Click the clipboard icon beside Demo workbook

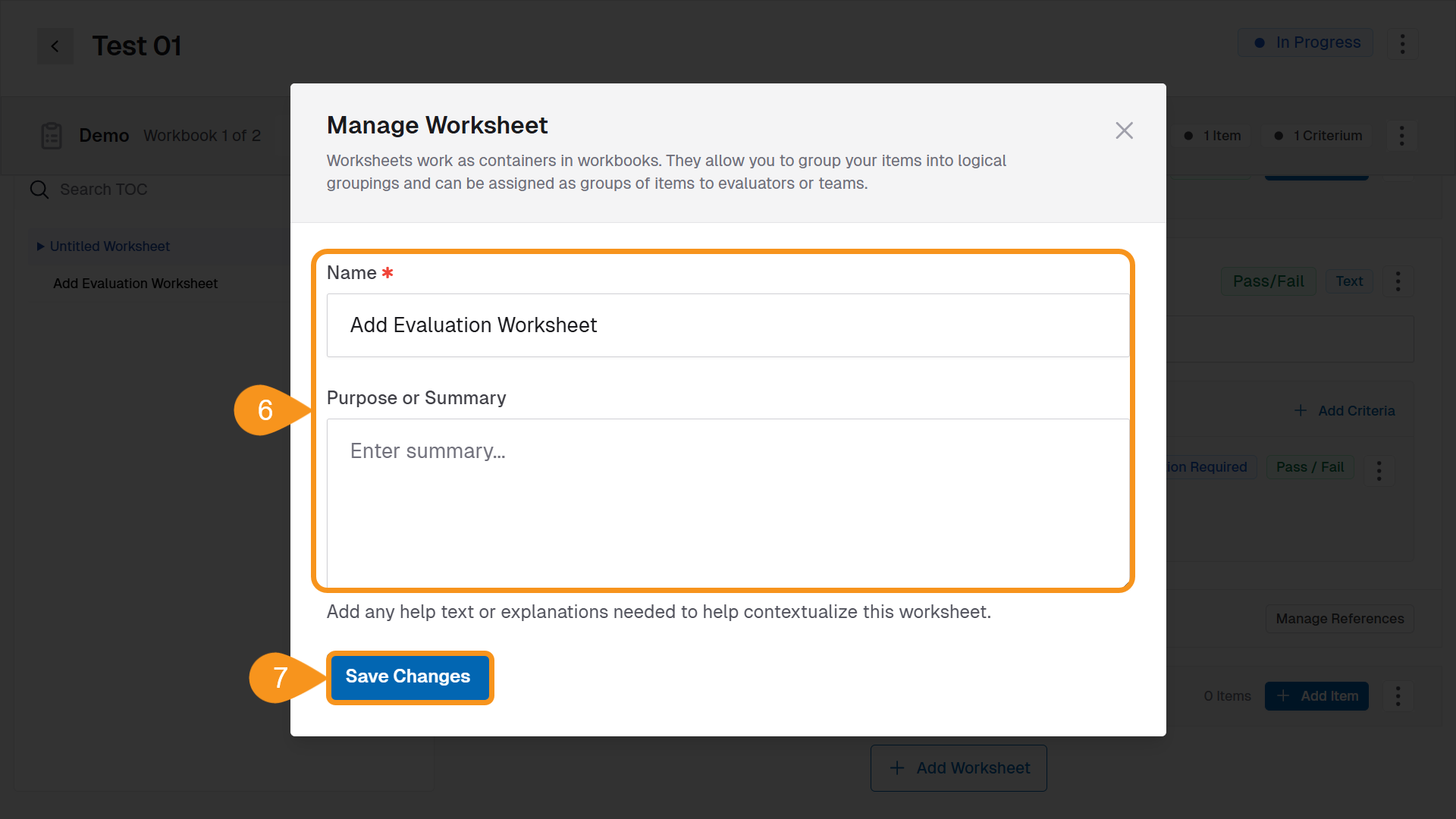51,135
